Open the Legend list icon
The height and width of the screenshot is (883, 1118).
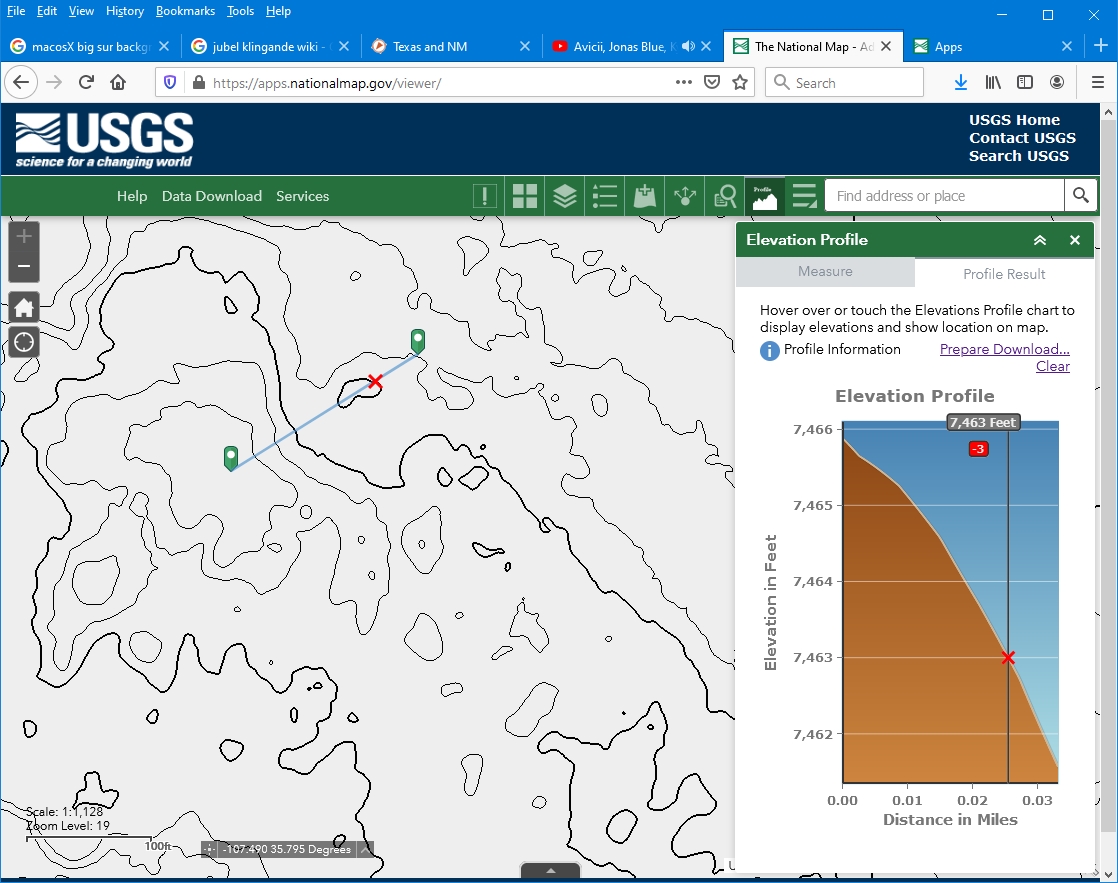pyautogui.click(x=605, y=196)
